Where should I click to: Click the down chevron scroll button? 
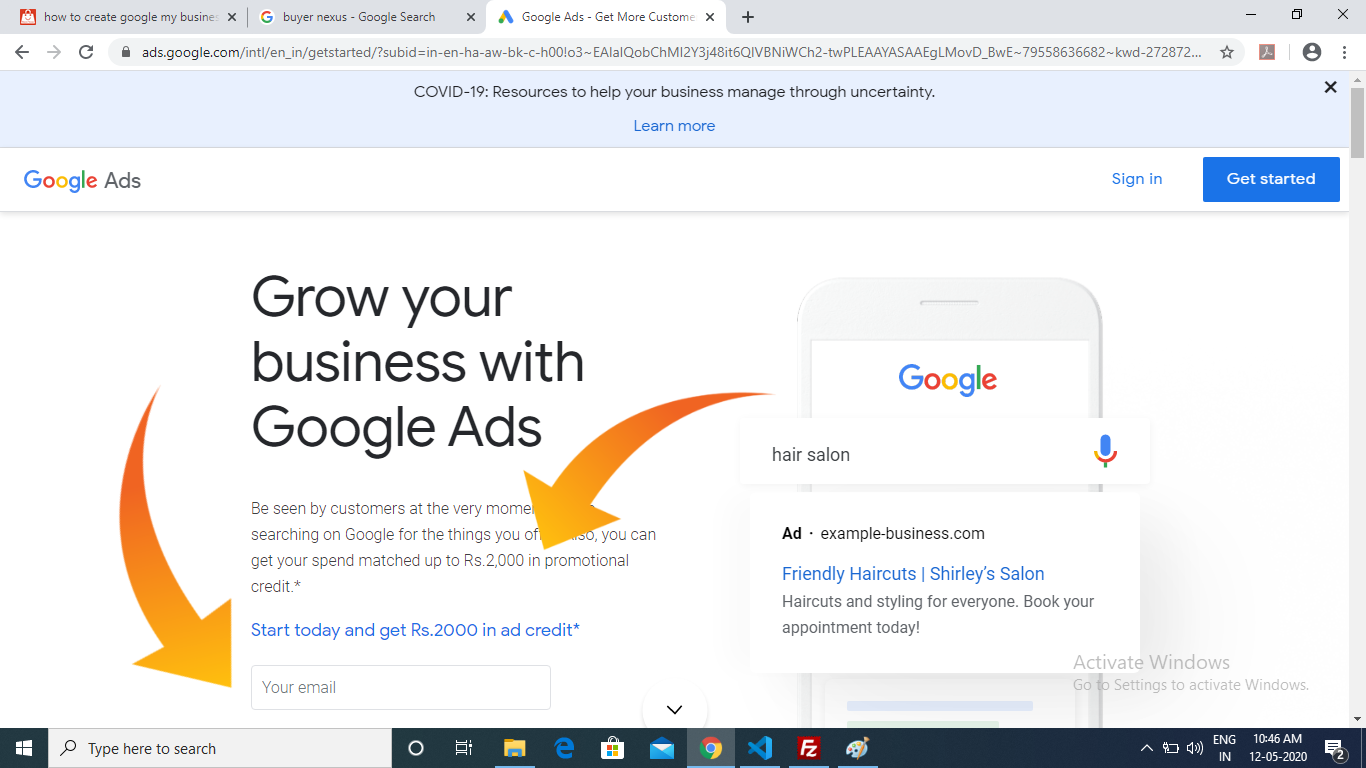click(x=674, y=709)
